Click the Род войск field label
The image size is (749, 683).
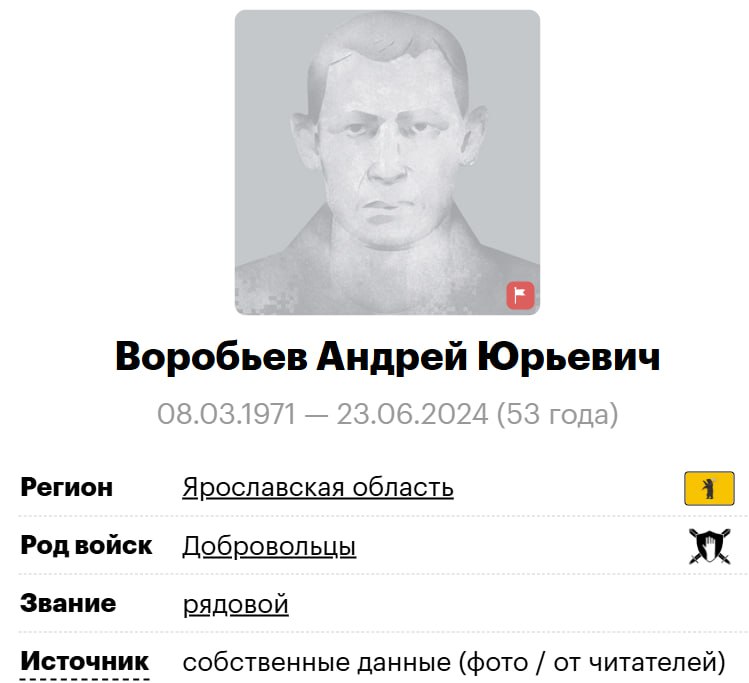[86, 545]
